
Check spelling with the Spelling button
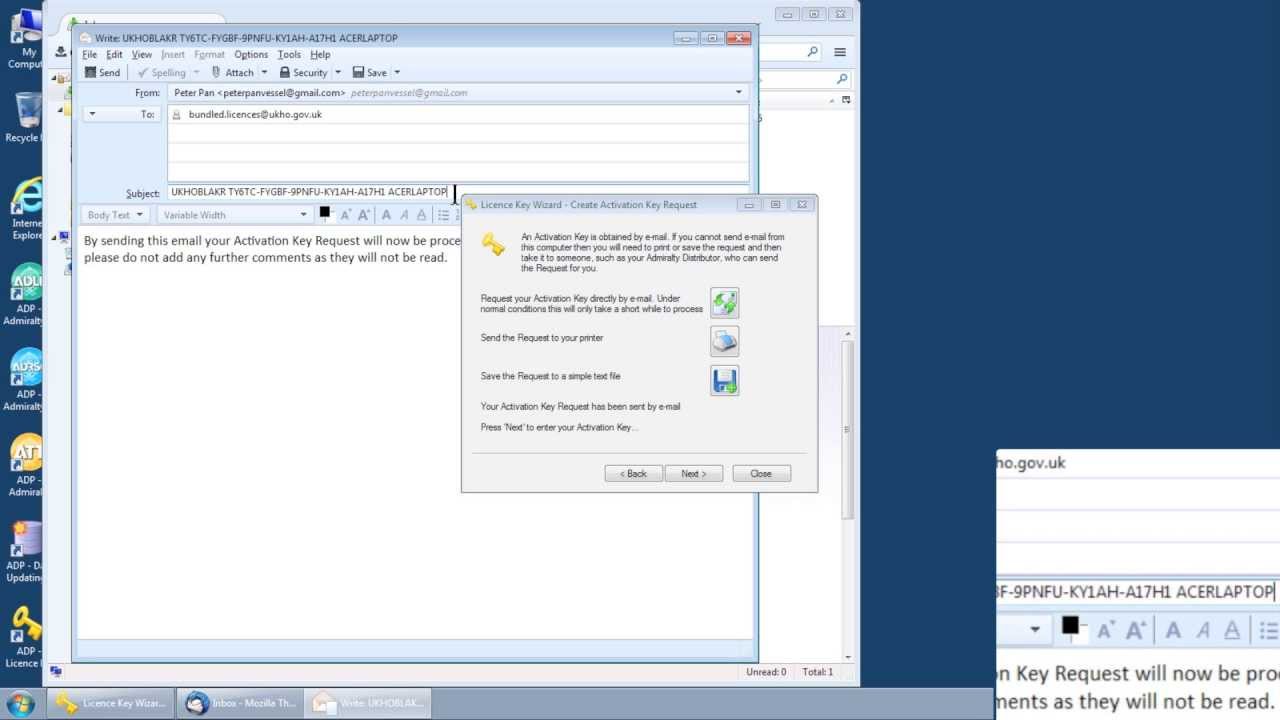161,72
